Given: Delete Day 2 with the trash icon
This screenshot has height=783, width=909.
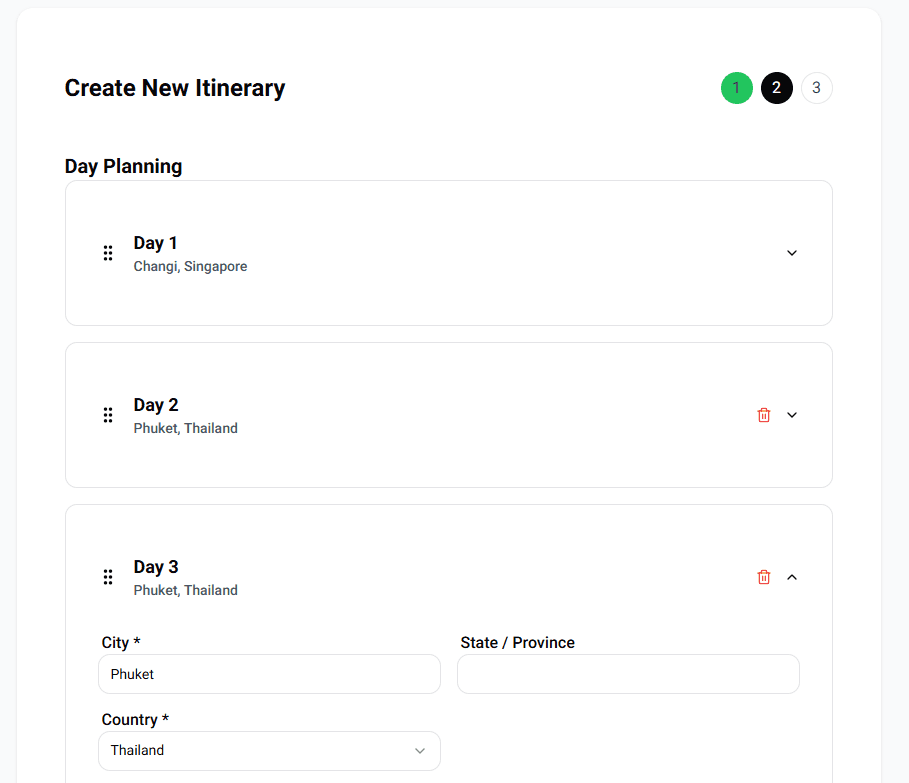Looking at the screenshot, I should (x=764, y=415).
